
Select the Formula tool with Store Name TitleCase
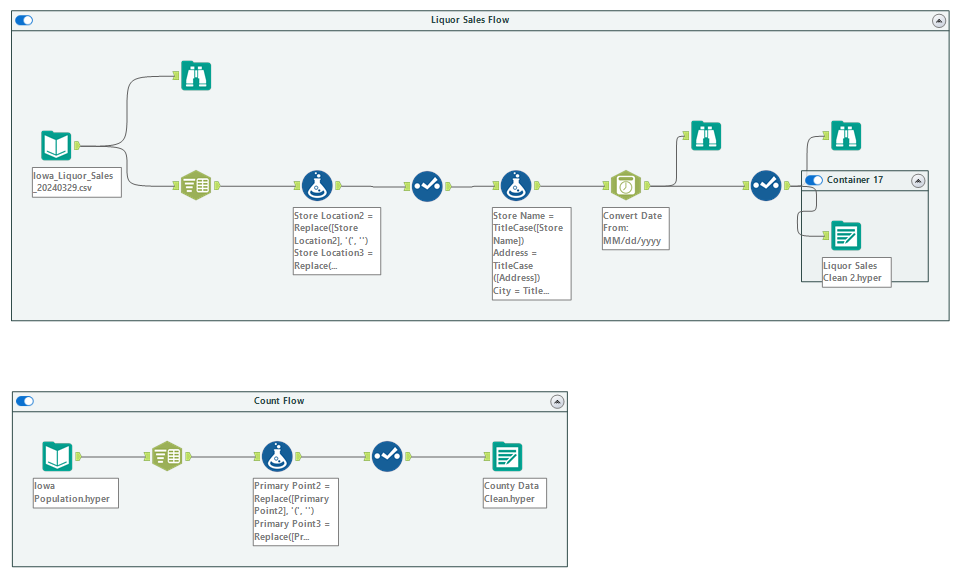(516, 186)
